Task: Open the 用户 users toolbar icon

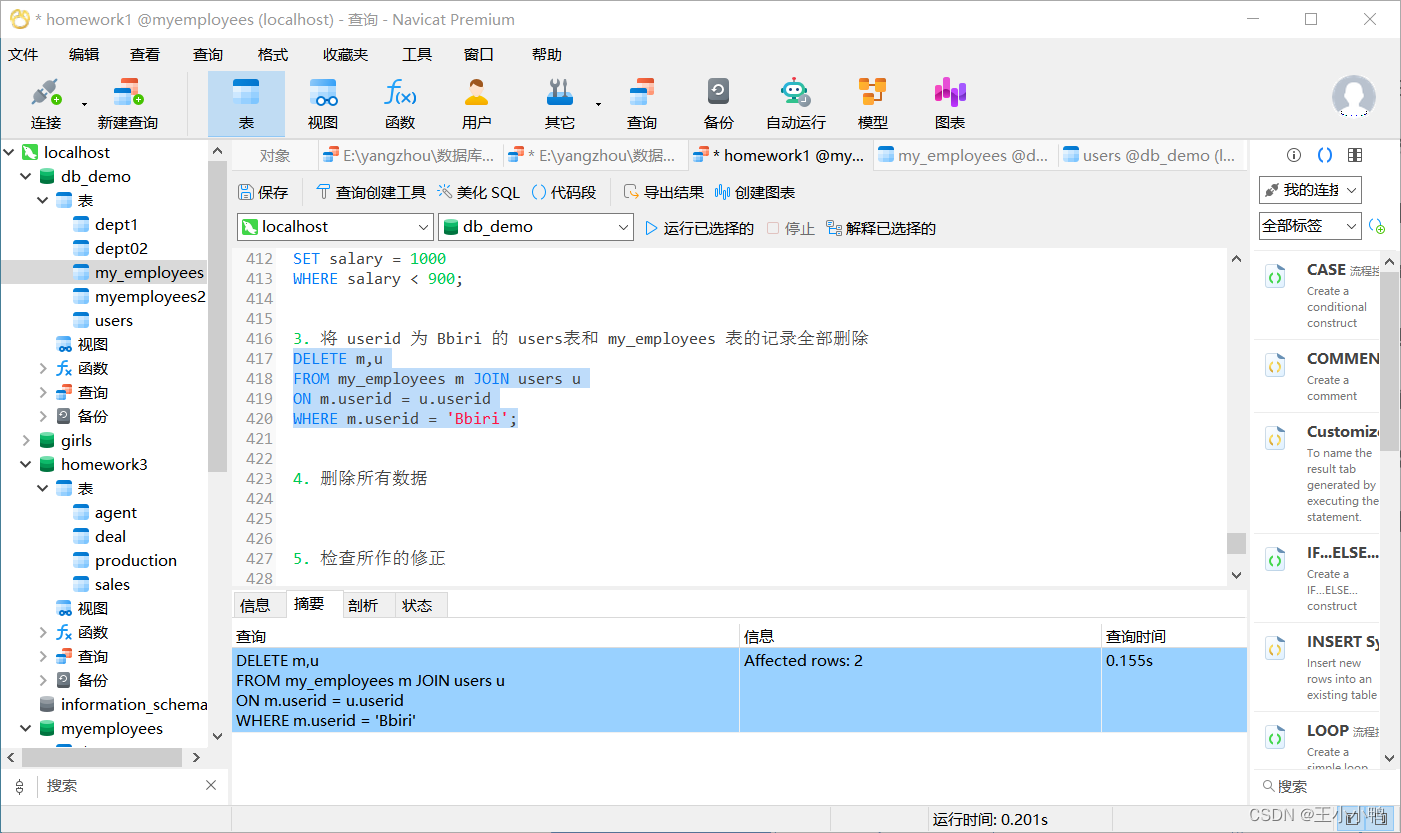Action: tap(477, 104)
